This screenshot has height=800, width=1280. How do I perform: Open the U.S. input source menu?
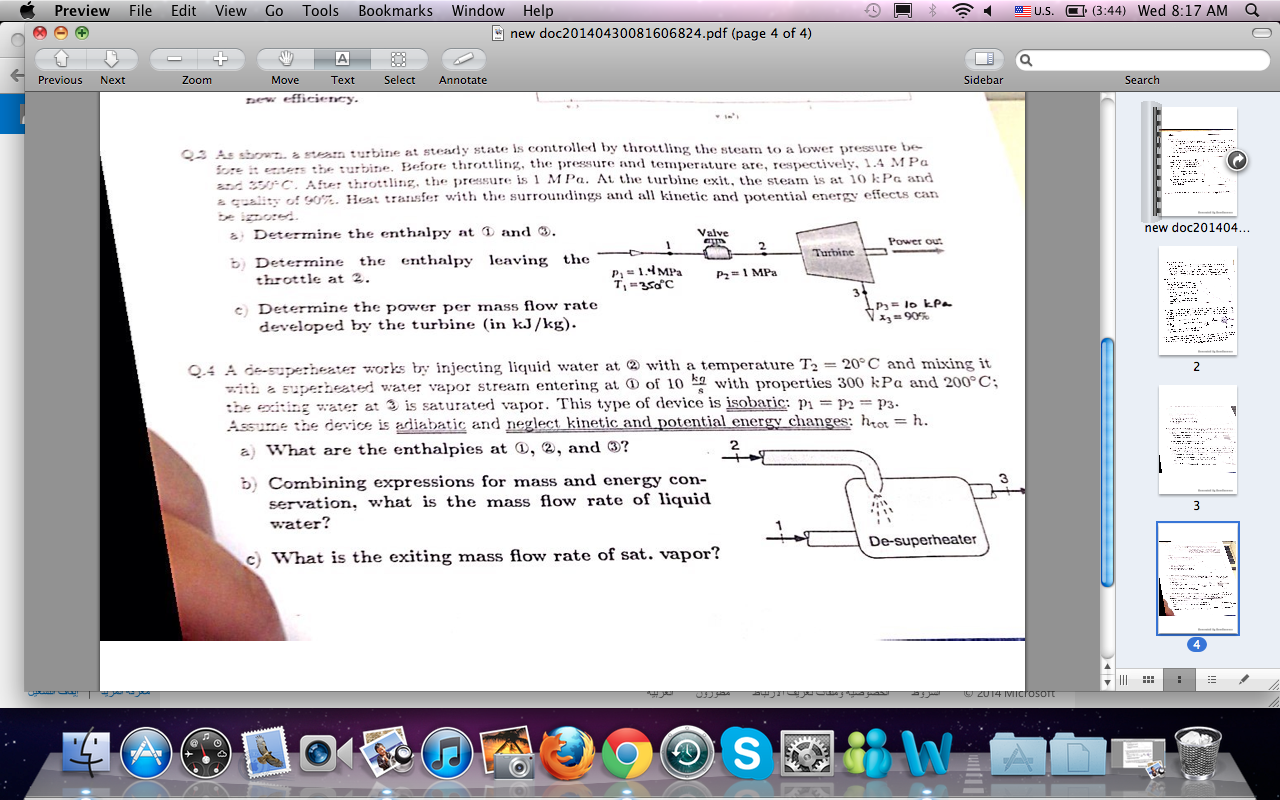pos(1034,11)
